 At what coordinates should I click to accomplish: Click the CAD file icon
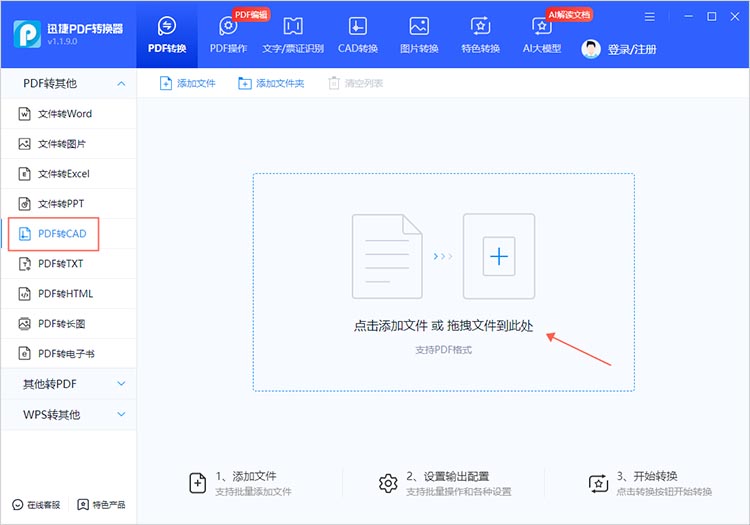[24, 234]
